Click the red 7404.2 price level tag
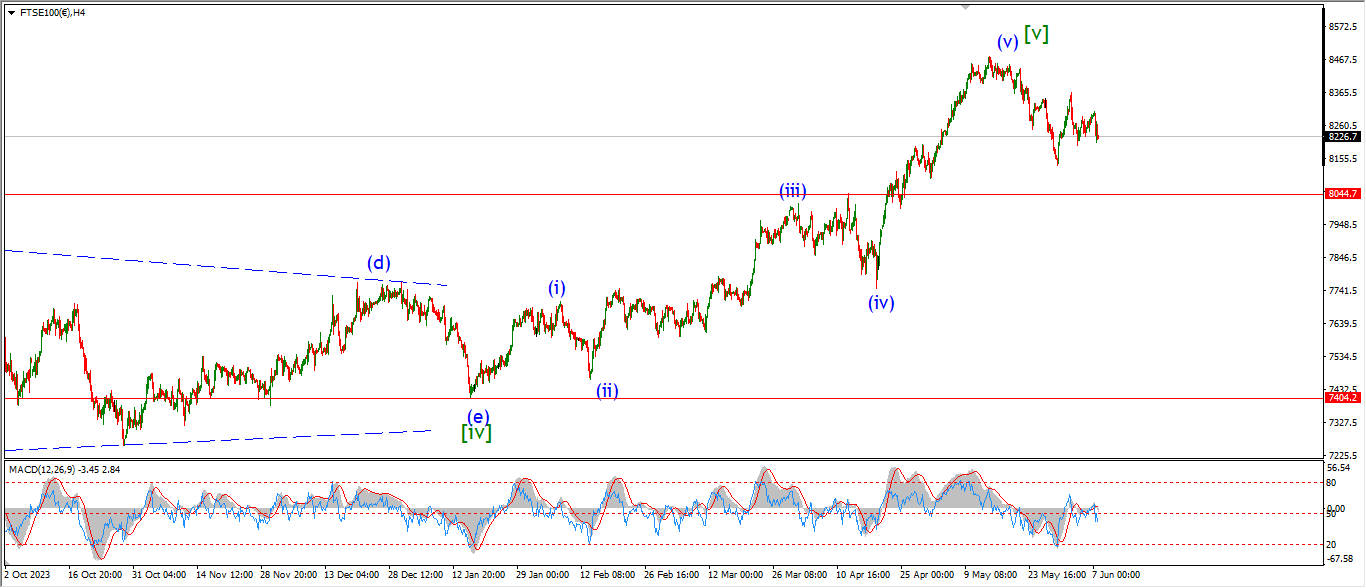1366x588 pixels. click(x=1341, y=398)
